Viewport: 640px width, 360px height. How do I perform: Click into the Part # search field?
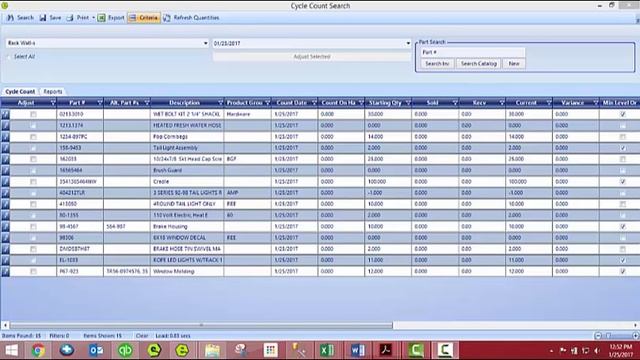(x=473, y=52)
